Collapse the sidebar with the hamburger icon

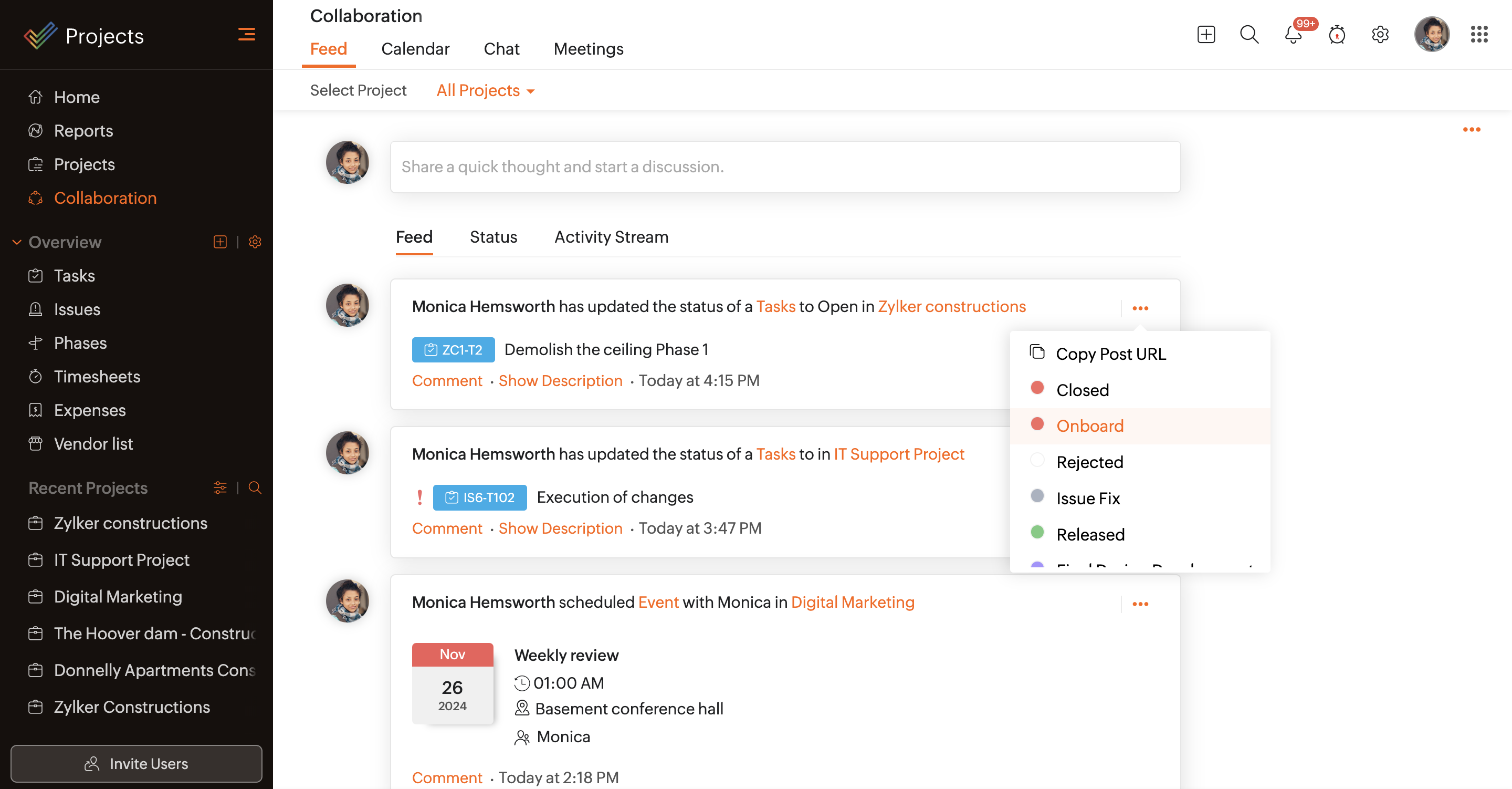pyautogui.click(x=247, y=35)
